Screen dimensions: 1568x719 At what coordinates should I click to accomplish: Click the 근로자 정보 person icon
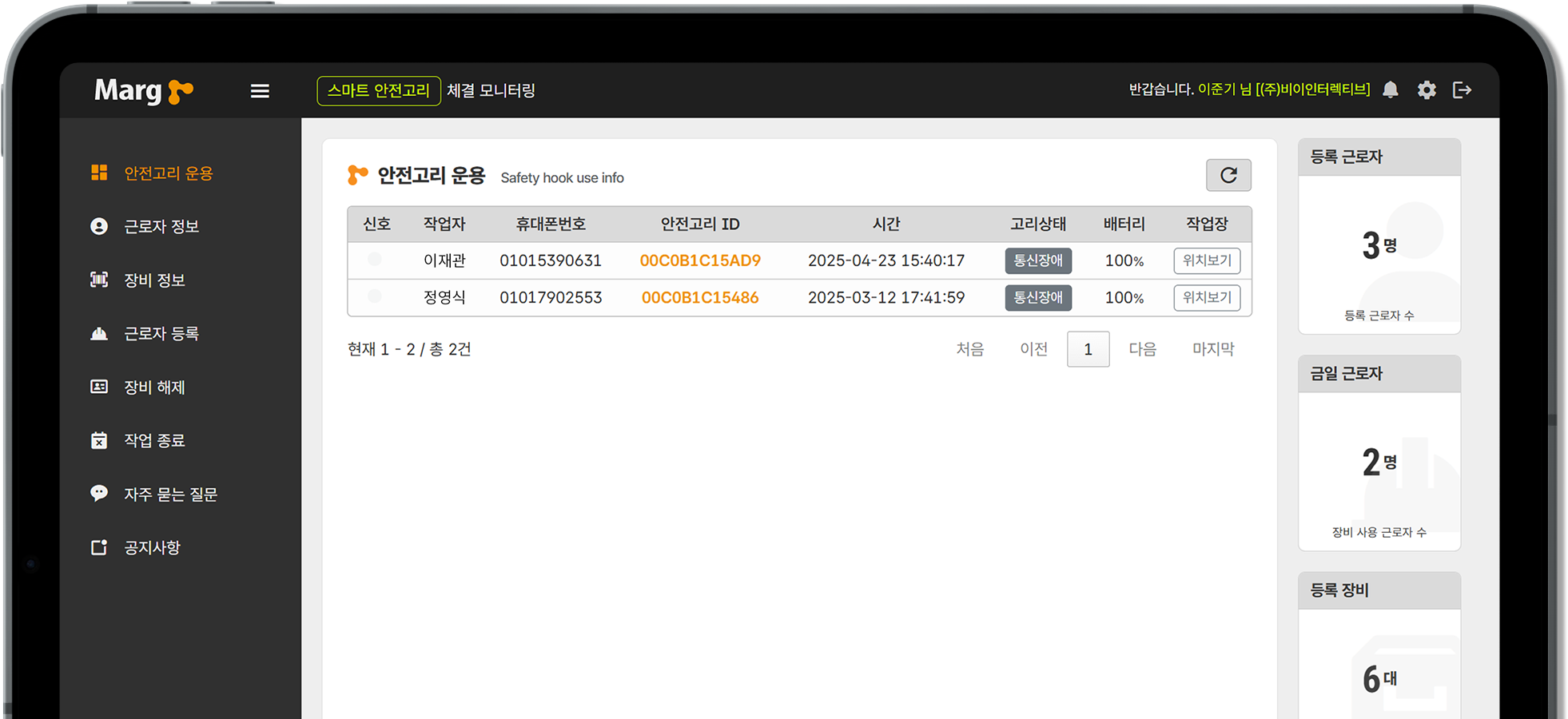(99, 226)
